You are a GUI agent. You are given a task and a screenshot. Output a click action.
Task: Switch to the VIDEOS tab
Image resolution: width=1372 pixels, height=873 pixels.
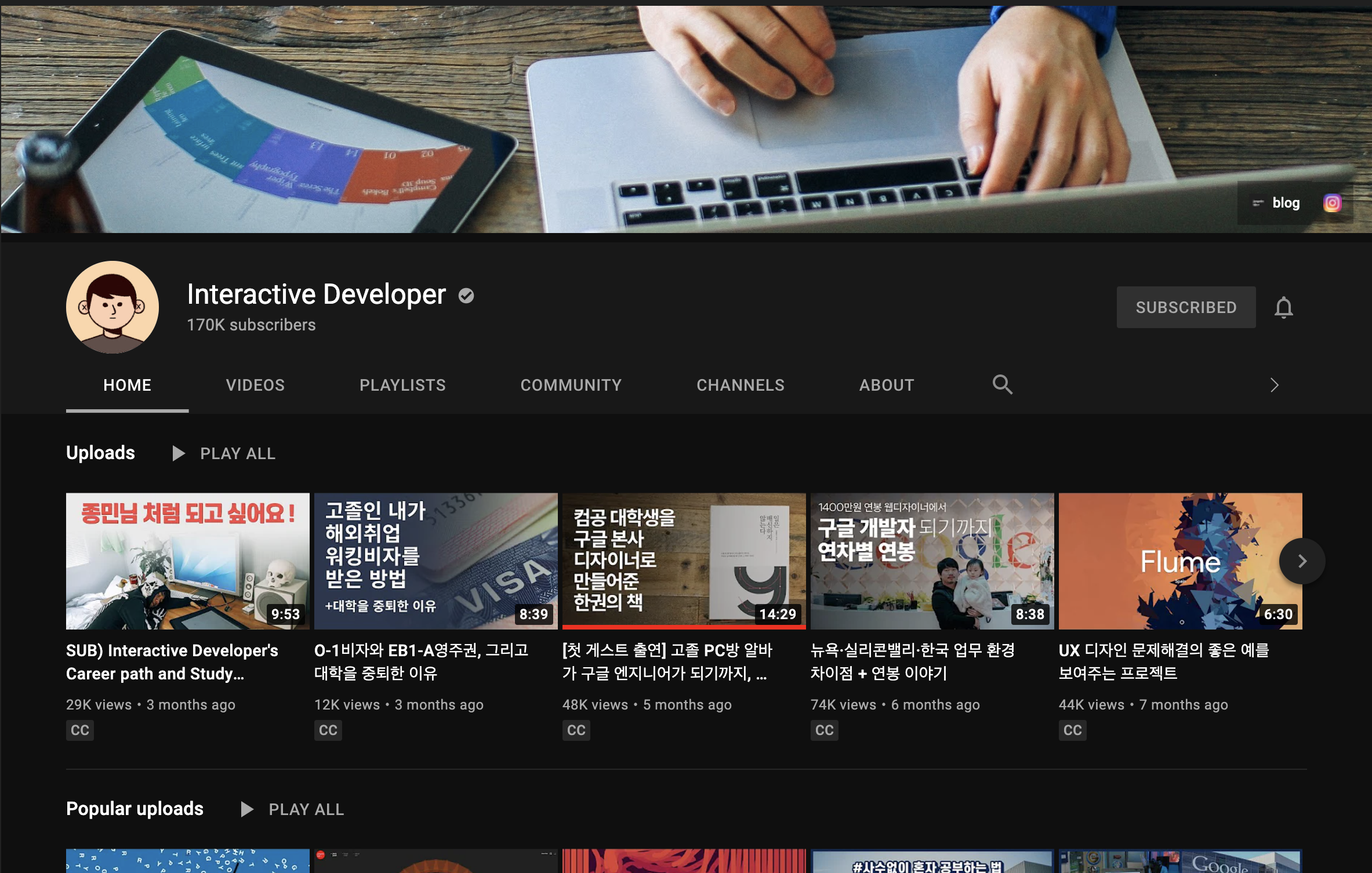(x=255, y=385)
